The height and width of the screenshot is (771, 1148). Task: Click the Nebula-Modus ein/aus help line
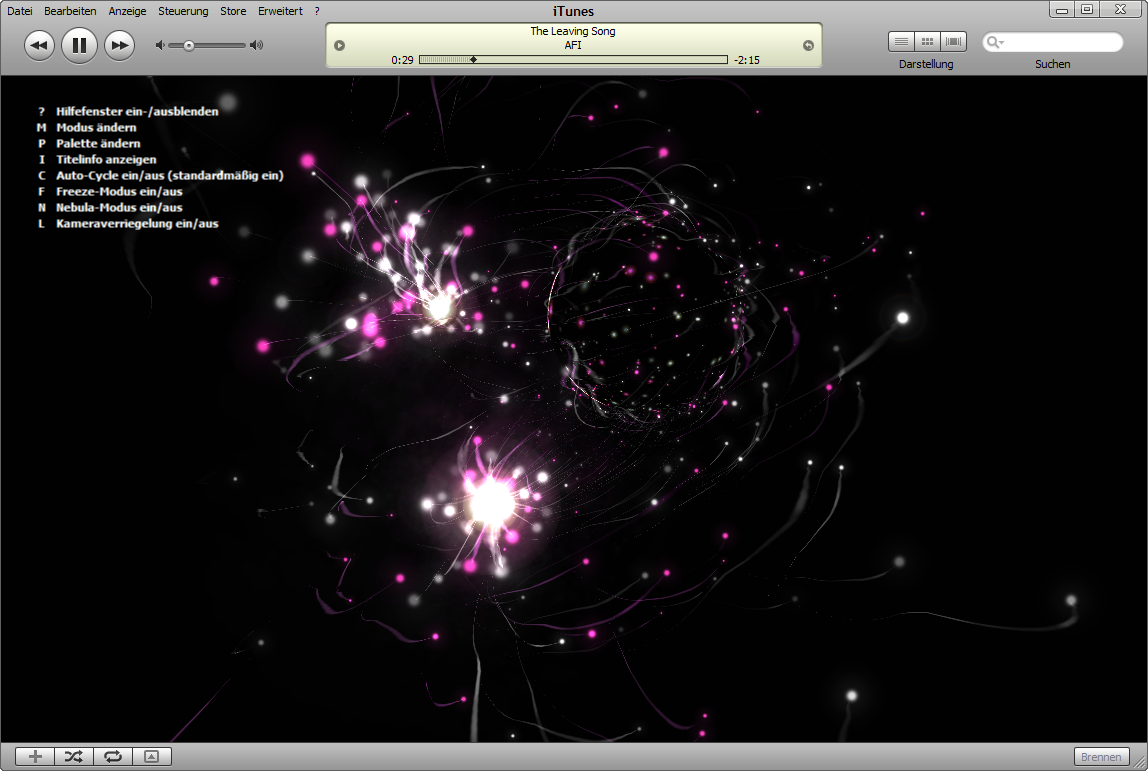click(x=110, y=208)
